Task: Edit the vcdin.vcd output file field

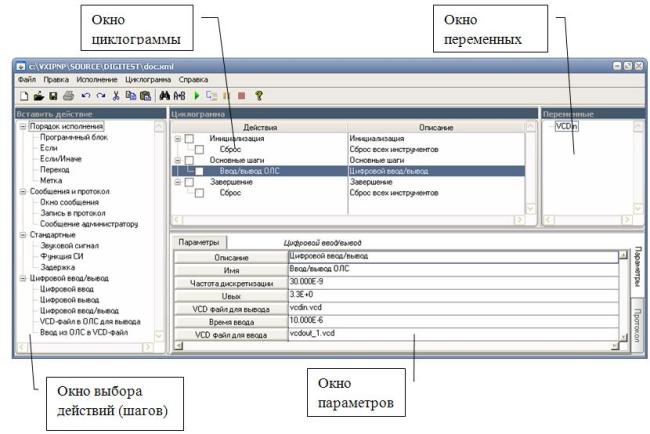Action: coord(454,308)
